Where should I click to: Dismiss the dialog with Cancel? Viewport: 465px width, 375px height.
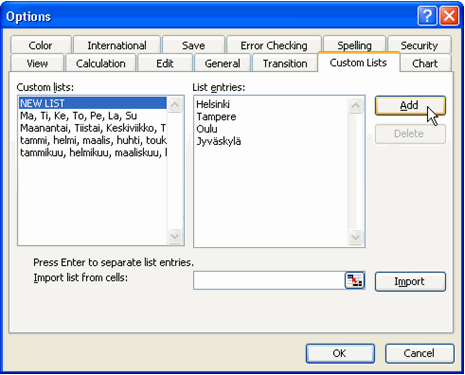tap(419, 353)
